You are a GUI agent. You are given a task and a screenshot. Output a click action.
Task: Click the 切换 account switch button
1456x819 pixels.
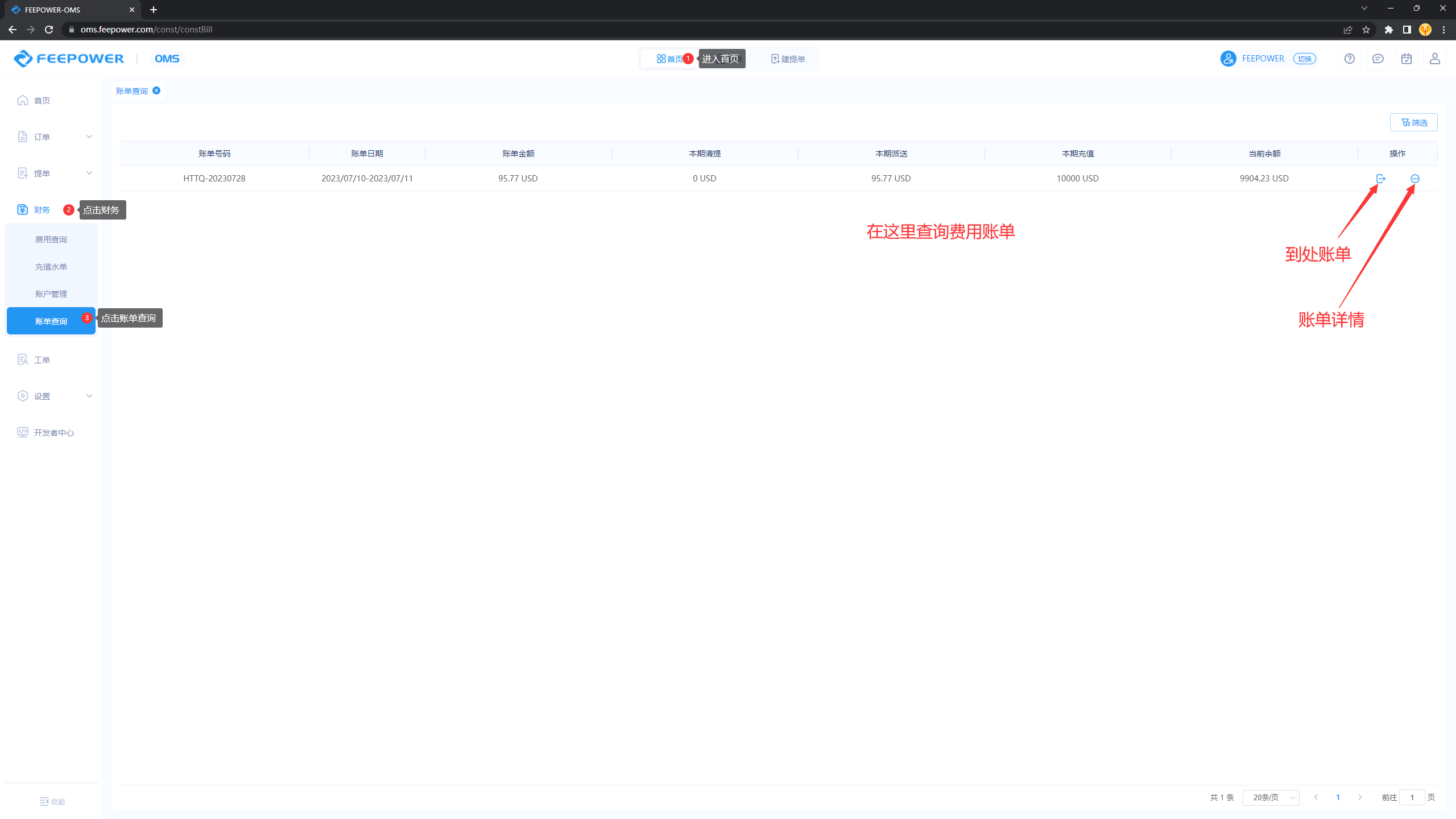coord(1304,59)
